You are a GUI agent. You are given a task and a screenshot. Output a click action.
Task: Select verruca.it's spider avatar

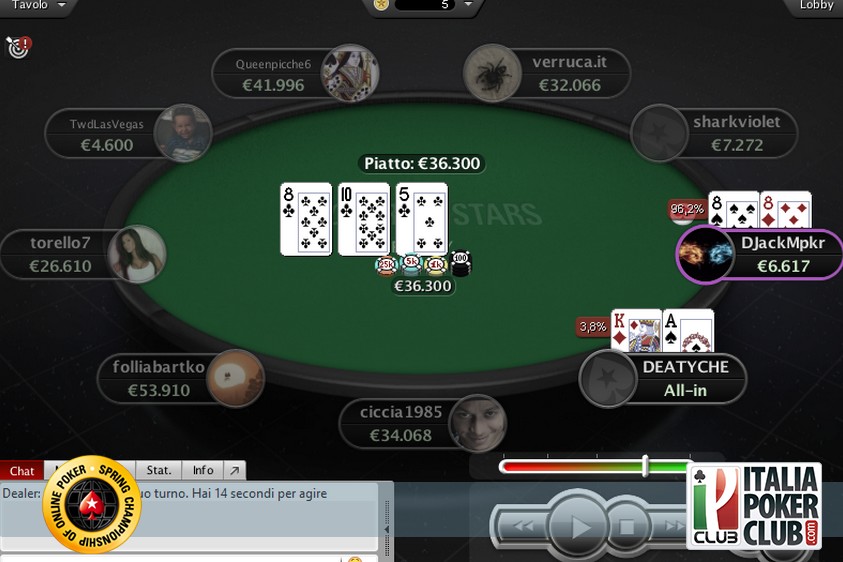tap(492, 73)
